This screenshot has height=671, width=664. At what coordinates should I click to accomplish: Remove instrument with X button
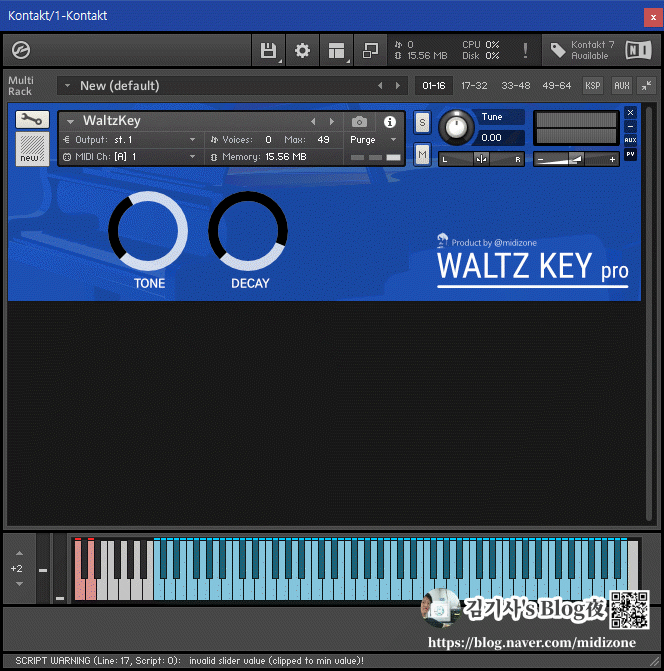click(630, 113)
